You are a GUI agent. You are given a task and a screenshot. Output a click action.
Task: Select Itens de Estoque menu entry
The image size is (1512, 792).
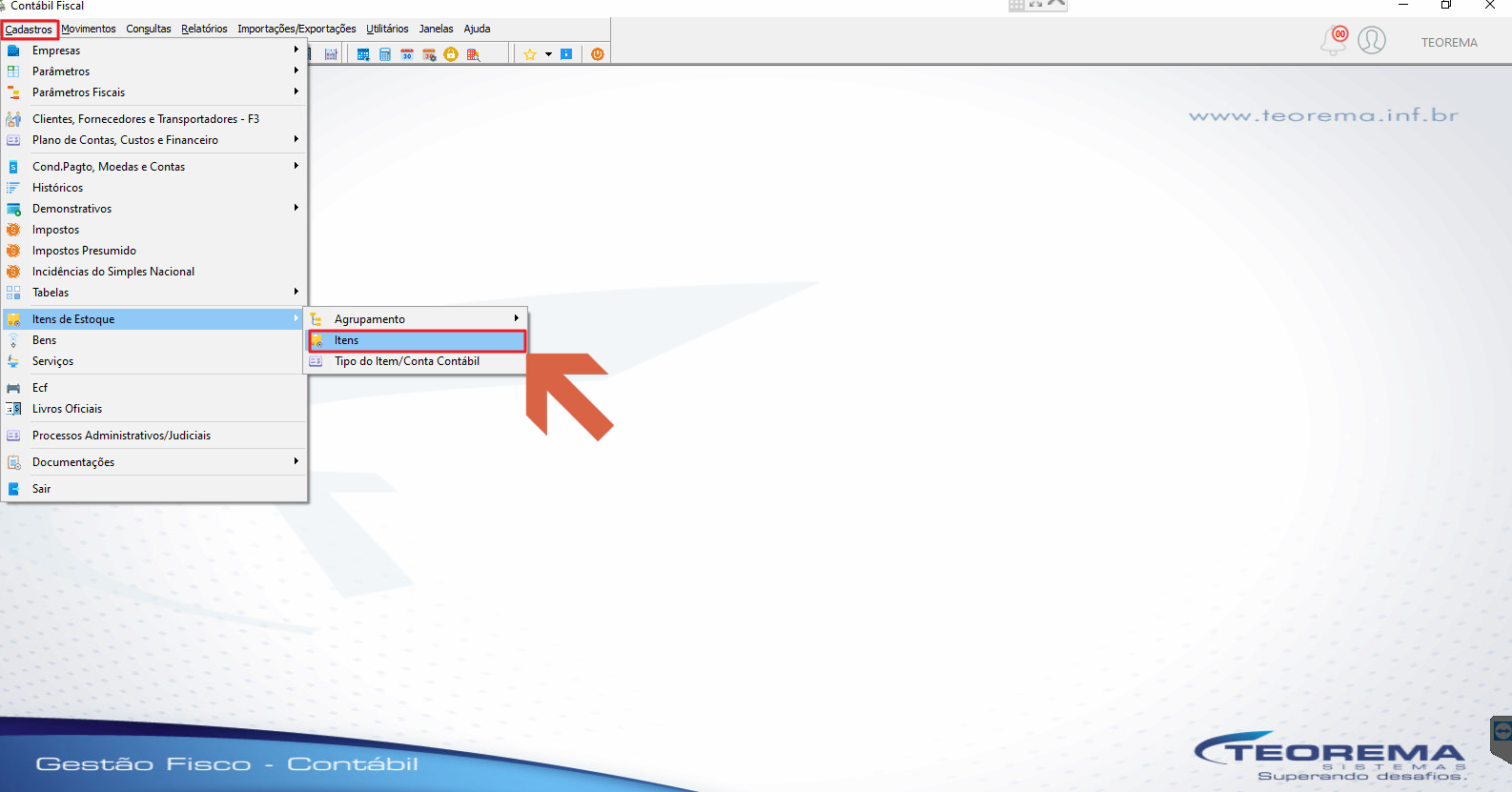[x=153, y=319]
